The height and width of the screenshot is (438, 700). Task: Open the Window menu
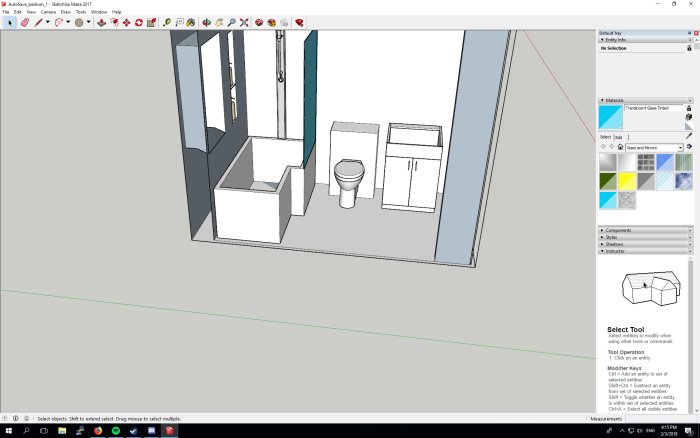(x=99, y=12)
